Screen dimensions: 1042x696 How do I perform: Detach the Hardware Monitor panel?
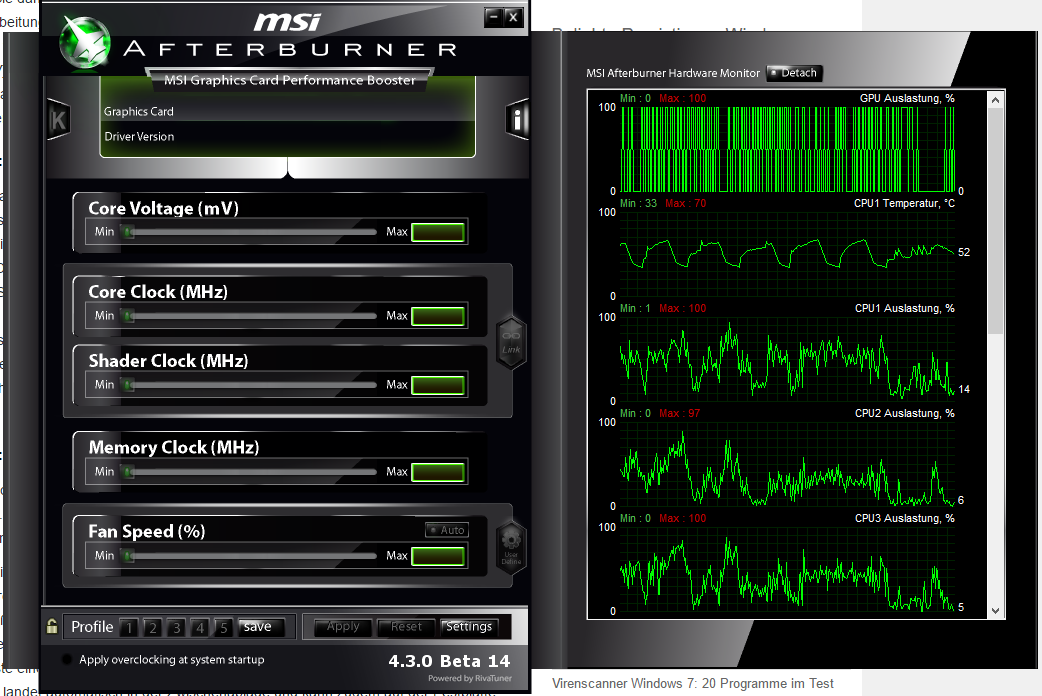(x=794, y=73)
